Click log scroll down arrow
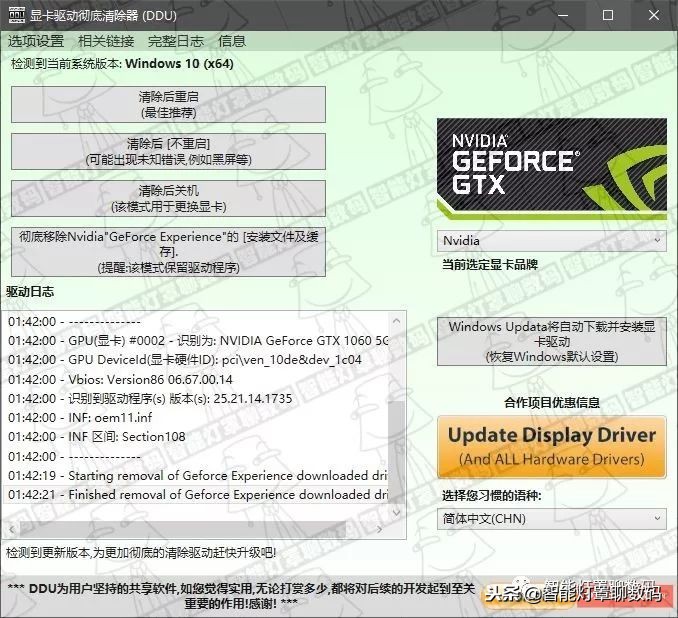Image resolution: width=678 pixels, height=618 pixels. click(397, 512)
